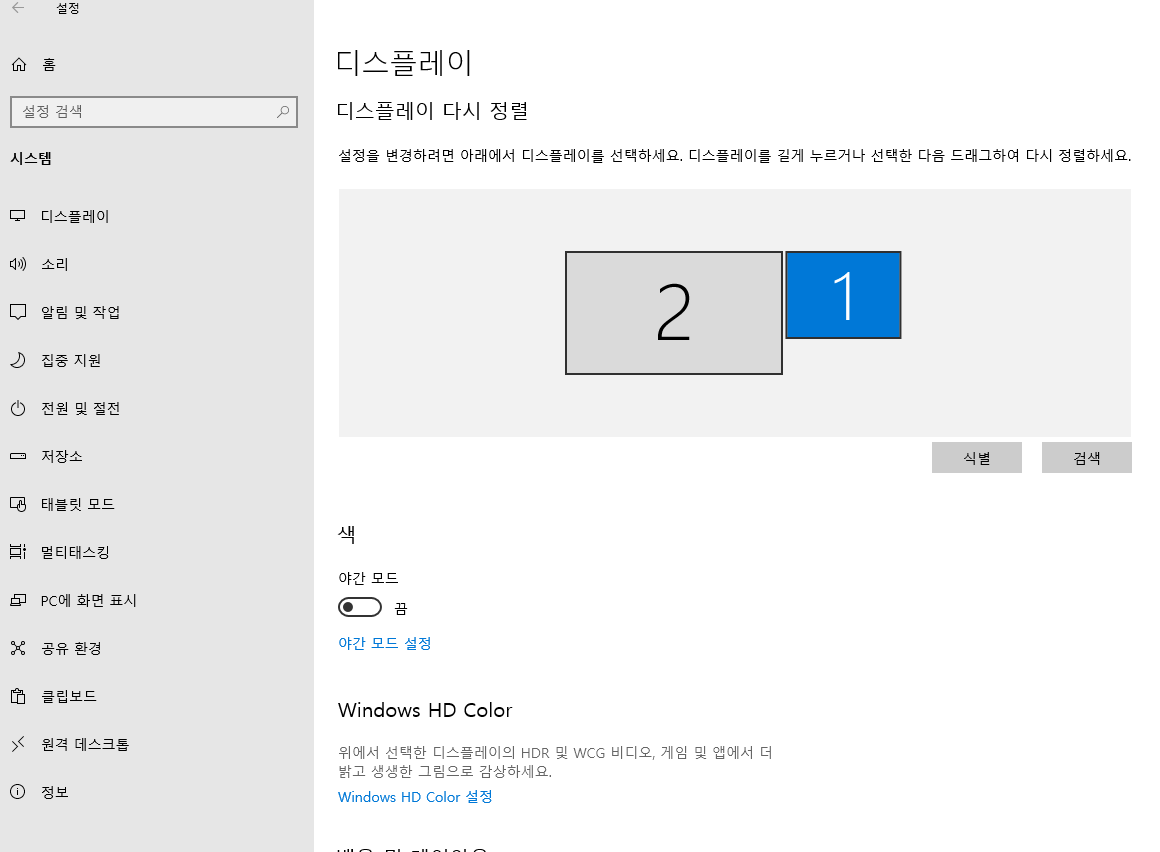Click the 소리 speaker icon
Screen dimensions: 1160x852
pos(18,264)
